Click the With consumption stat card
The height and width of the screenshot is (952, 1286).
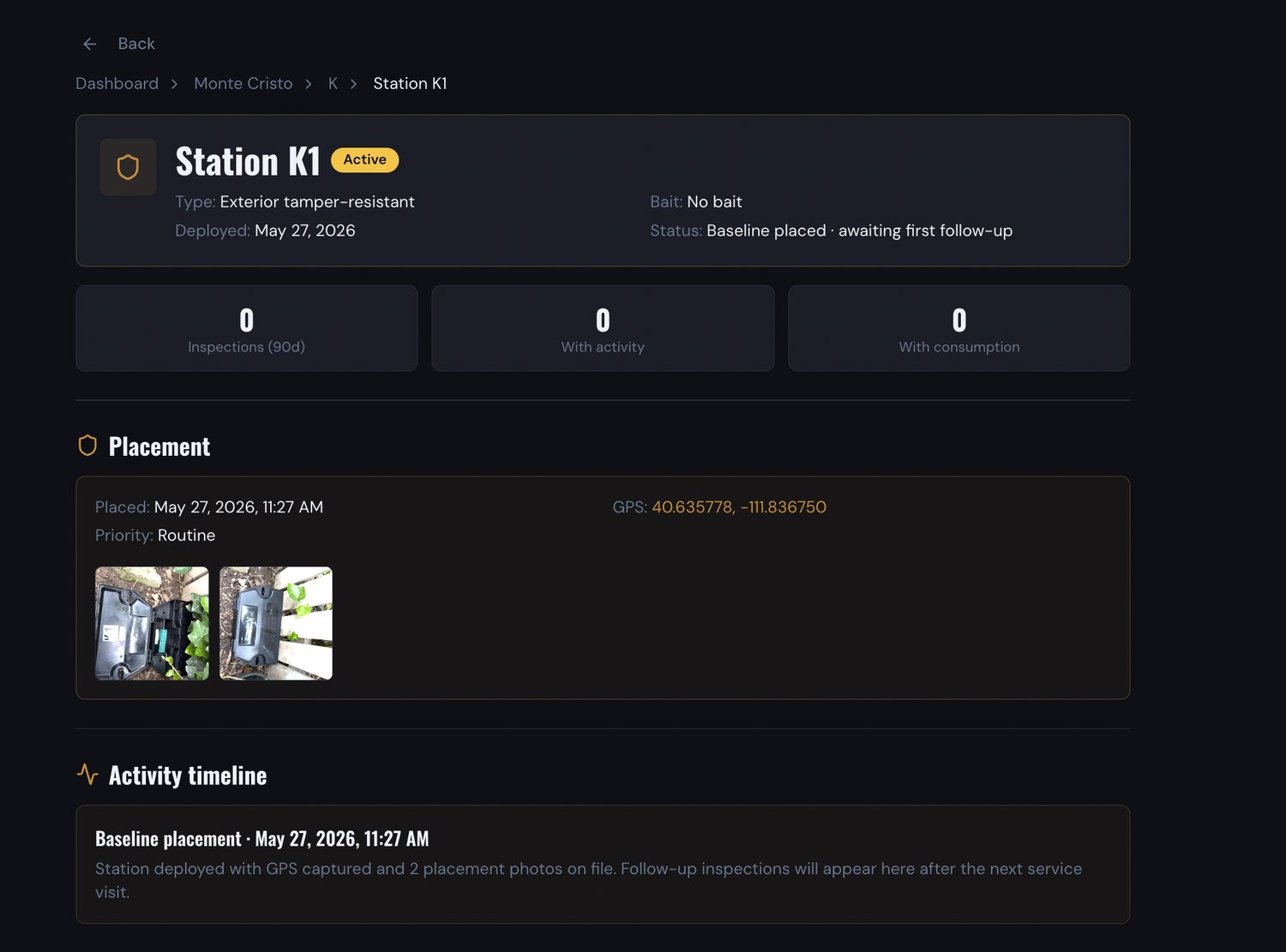click(x=958, y=328)
